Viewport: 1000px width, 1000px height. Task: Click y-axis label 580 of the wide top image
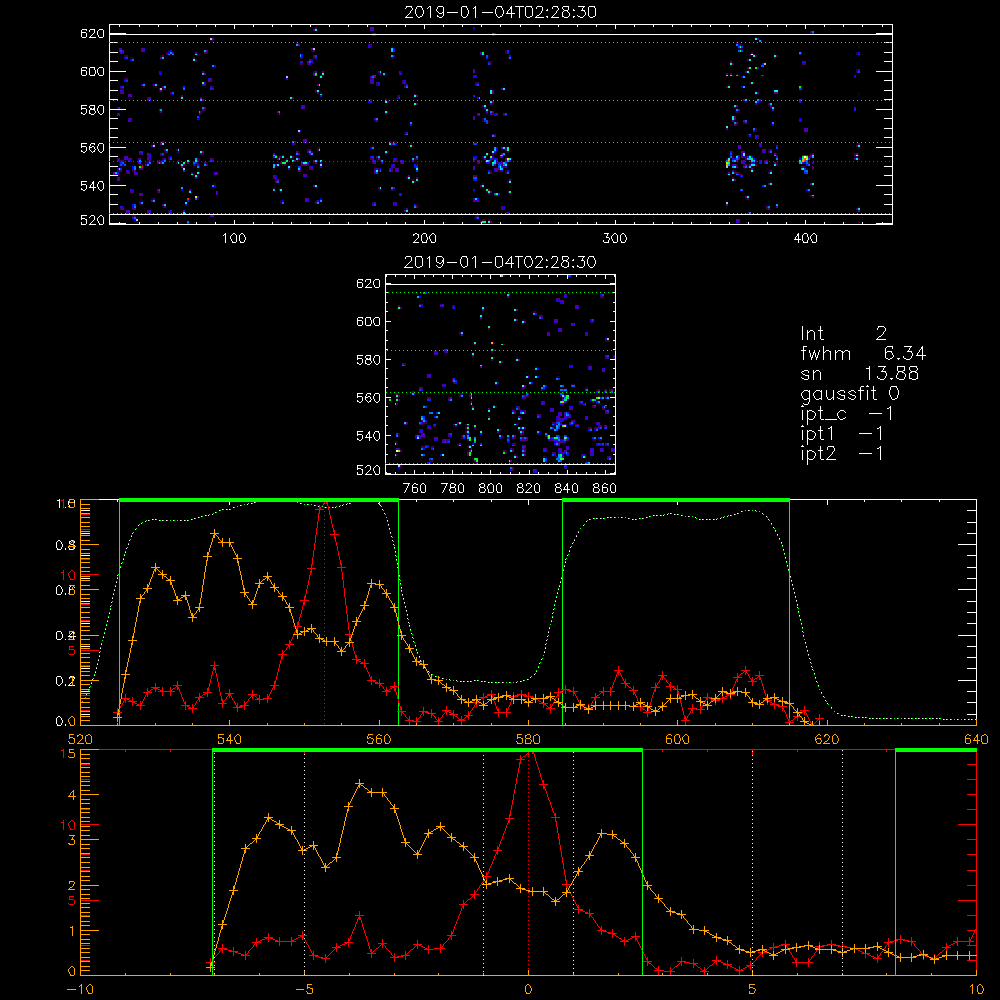click(x=92, y=110)
